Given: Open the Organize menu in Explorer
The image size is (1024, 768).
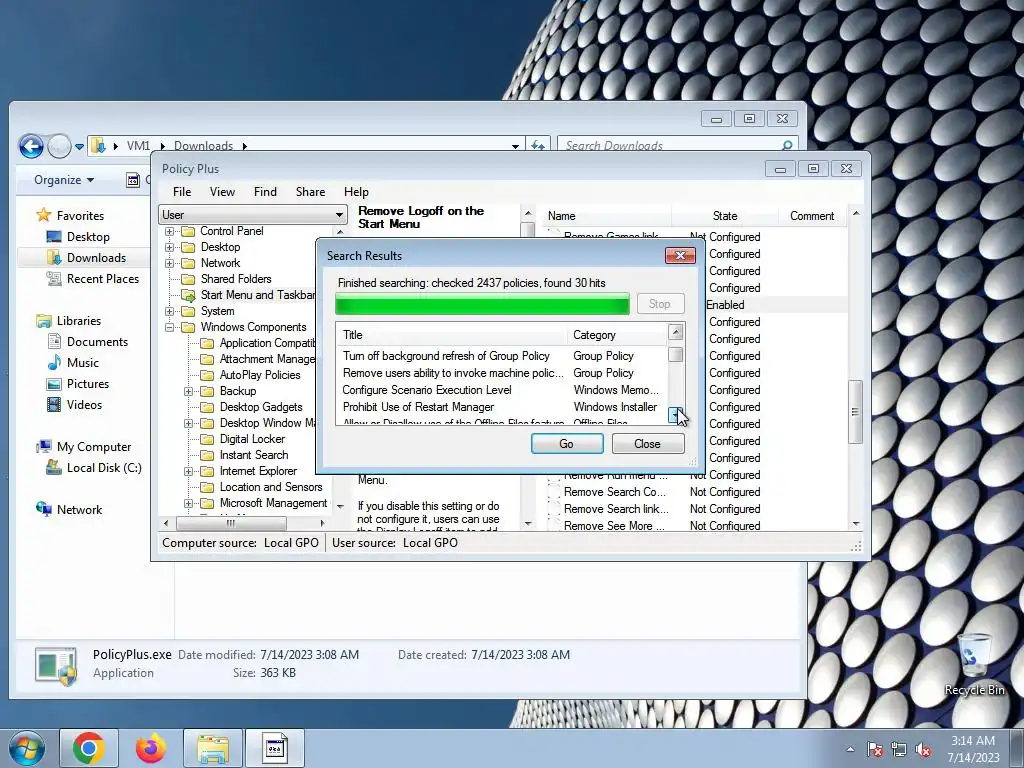Looking at the screenshot, I should coord(64,180).
